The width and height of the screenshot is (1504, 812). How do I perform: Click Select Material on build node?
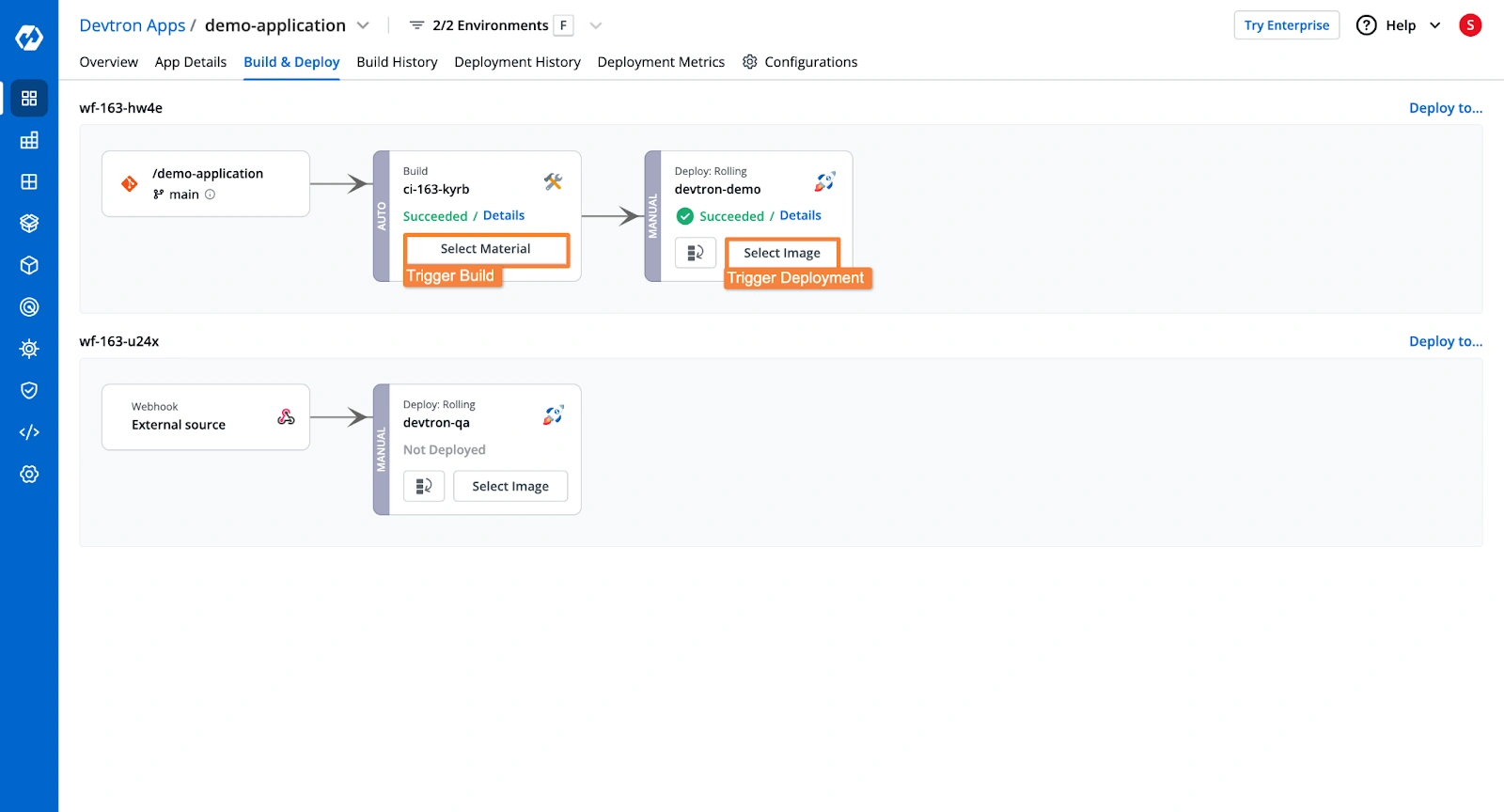(x=486, y=249)
